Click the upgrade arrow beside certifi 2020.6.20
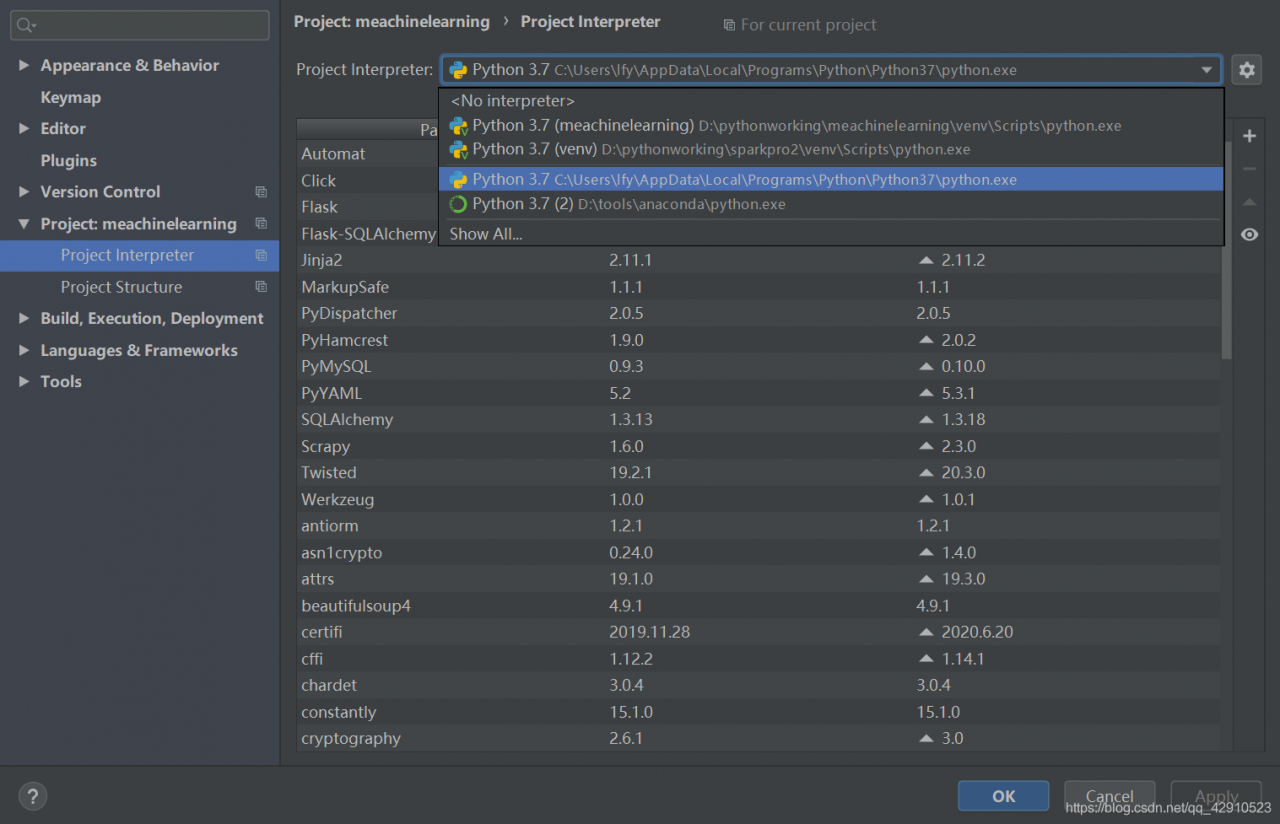Image resolution: width=1280 pixels, height=824 pixels. coord(926,632)
